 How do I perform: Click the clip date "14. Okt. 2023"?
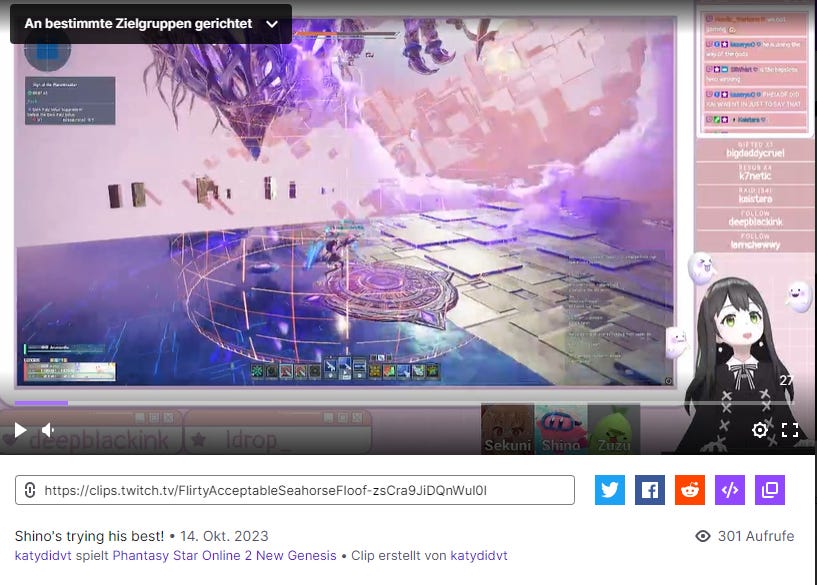point(224,536)
